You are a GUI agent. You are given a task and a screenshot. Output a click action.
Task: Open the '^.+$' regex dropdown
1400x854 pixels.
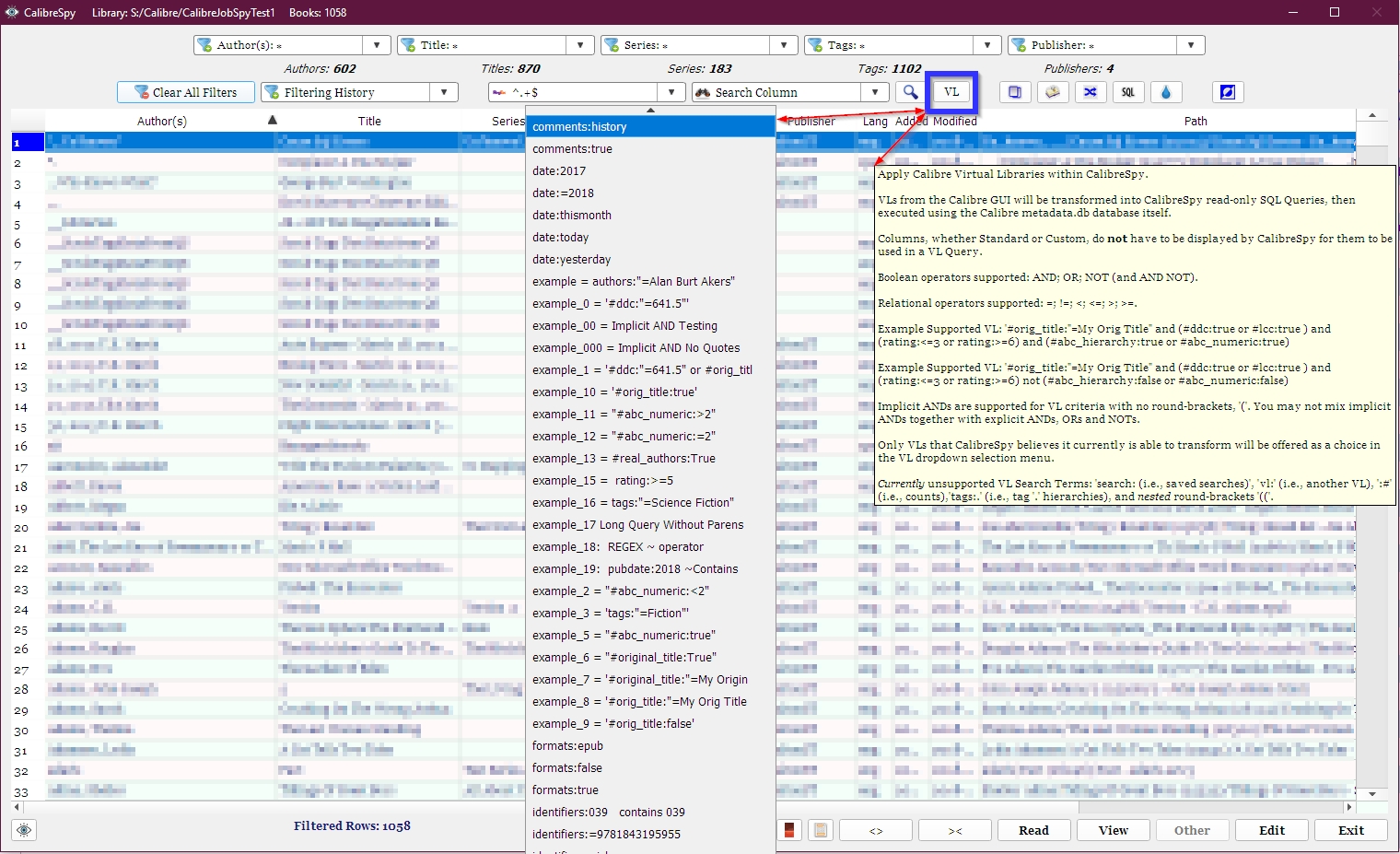pos(671,92)
